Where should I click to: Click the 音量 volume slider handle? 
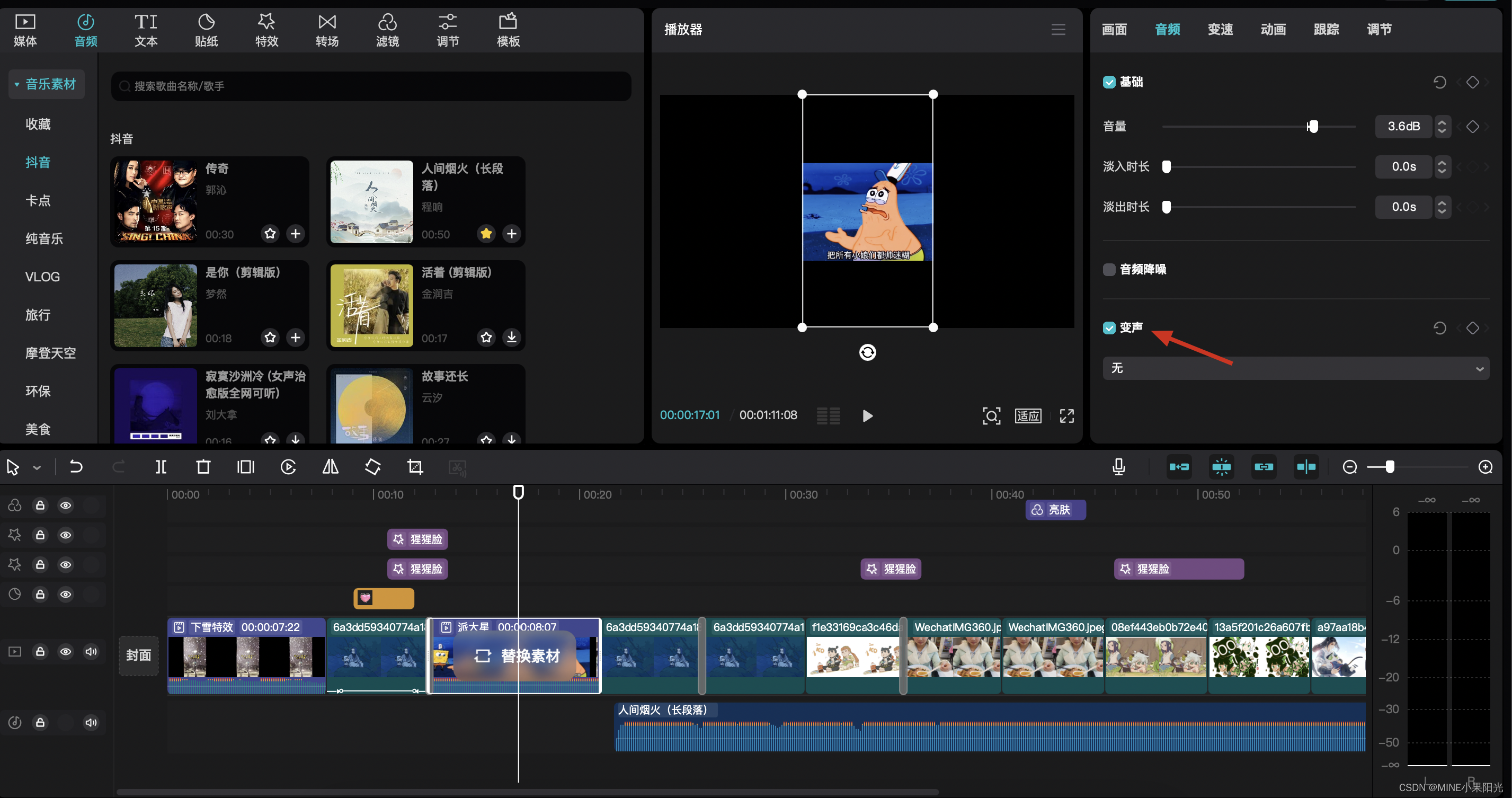1313,126
